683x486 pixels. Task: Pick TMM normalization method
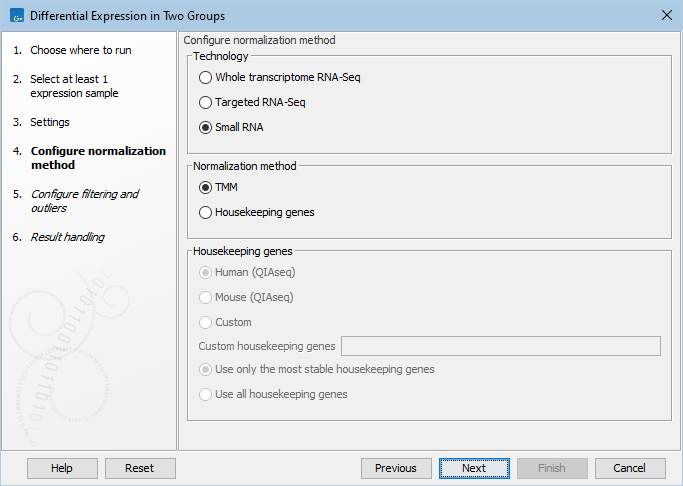coord(206,187)
